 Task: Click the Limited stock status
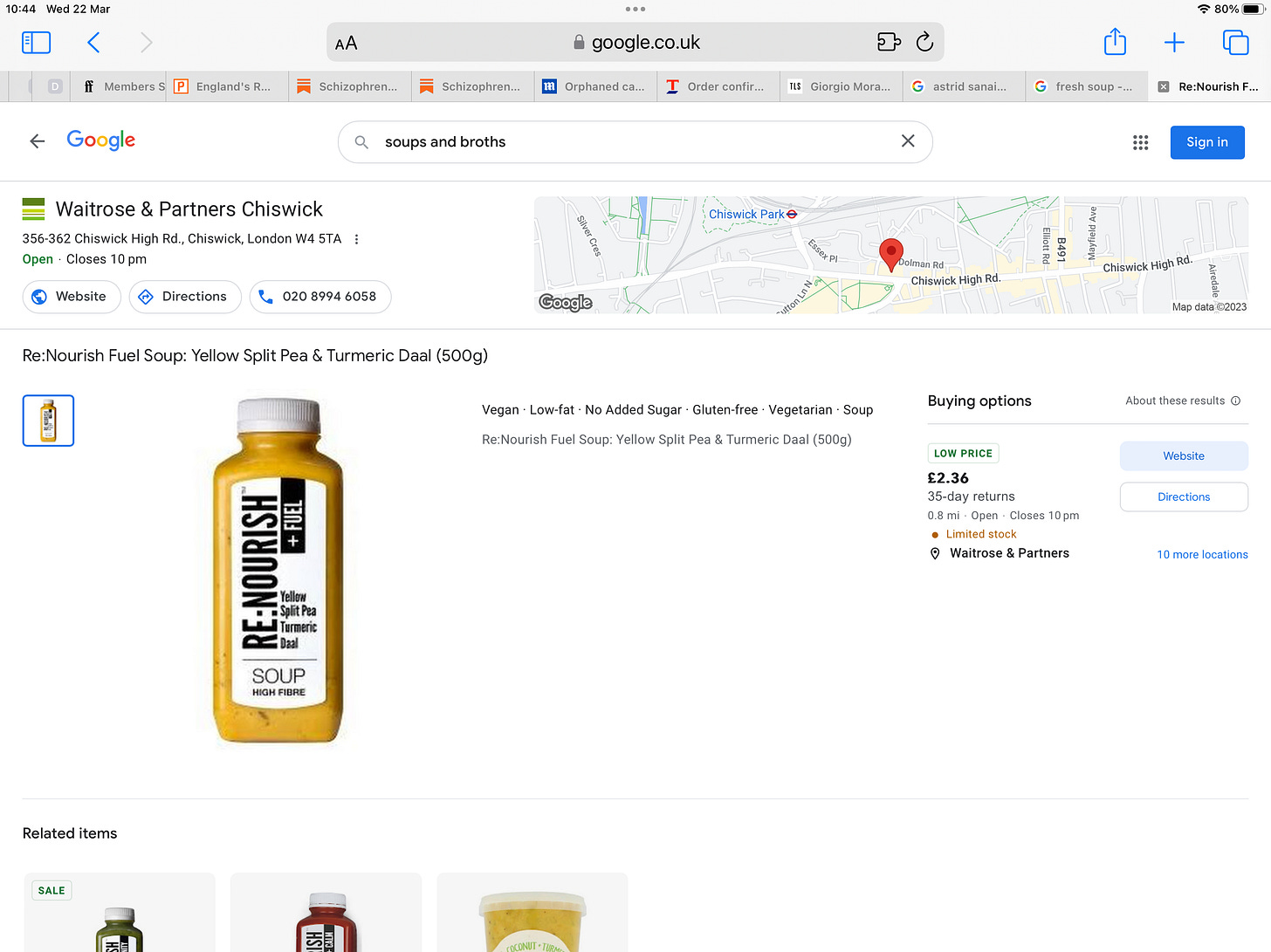click(x=981, y=534)
